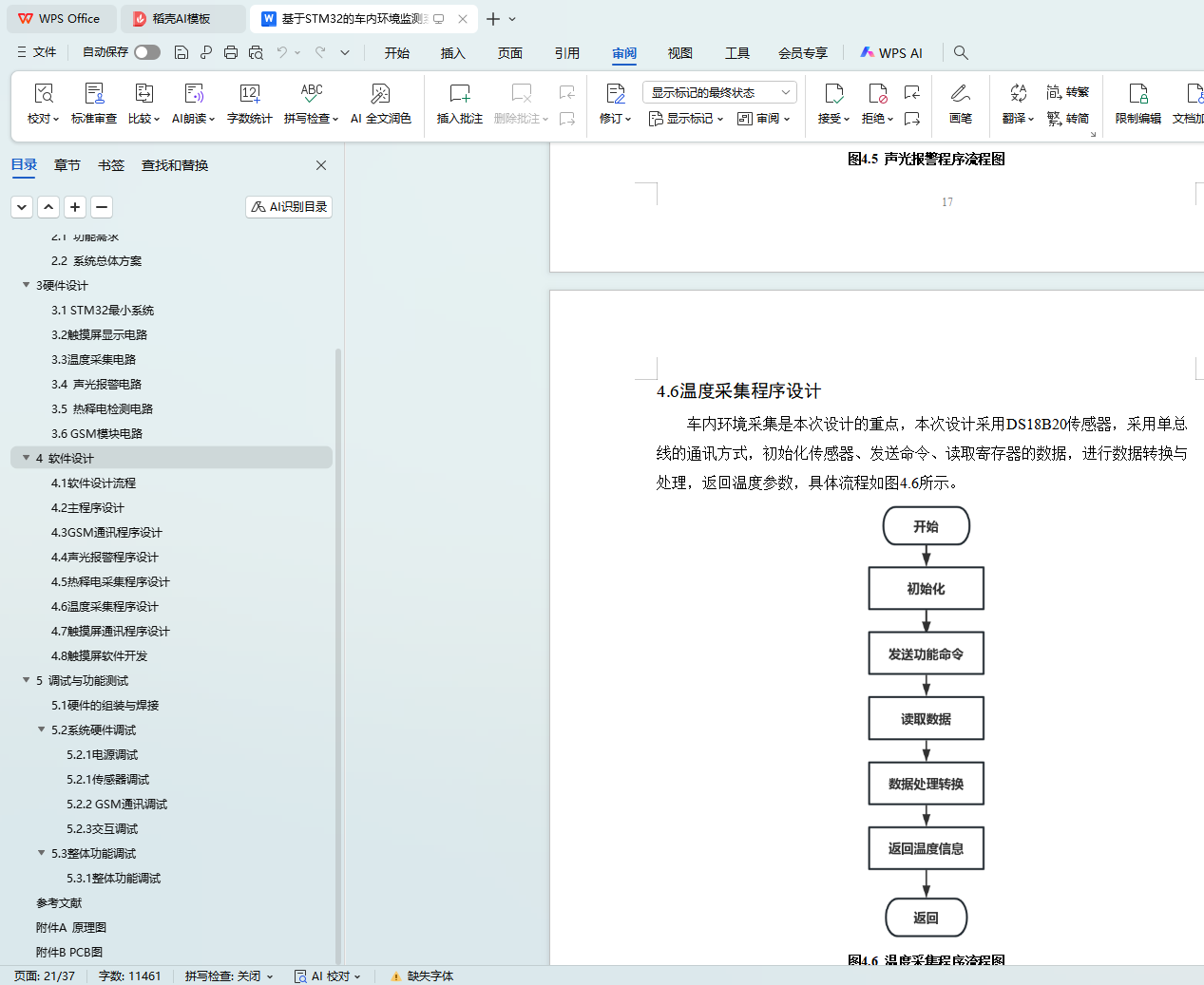Collapse the 5.2系统硬件调试 outline node
The width and height of the screenshot is (1204, 985).
pyautogui.click(x=42, y=729)
